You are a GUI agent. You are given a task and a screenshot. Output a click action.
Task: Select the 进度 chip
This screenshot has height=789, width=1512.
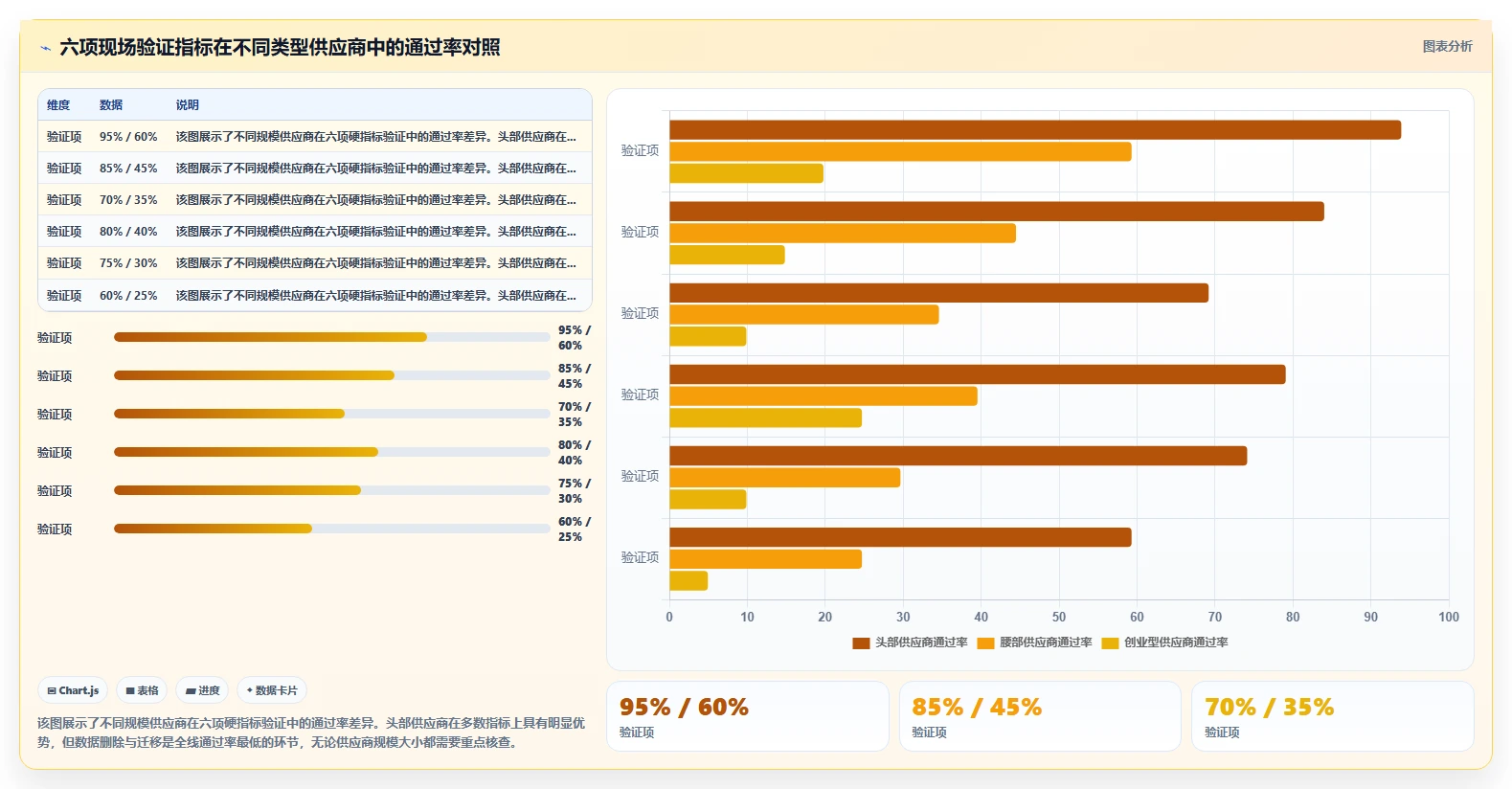point(202,690)
